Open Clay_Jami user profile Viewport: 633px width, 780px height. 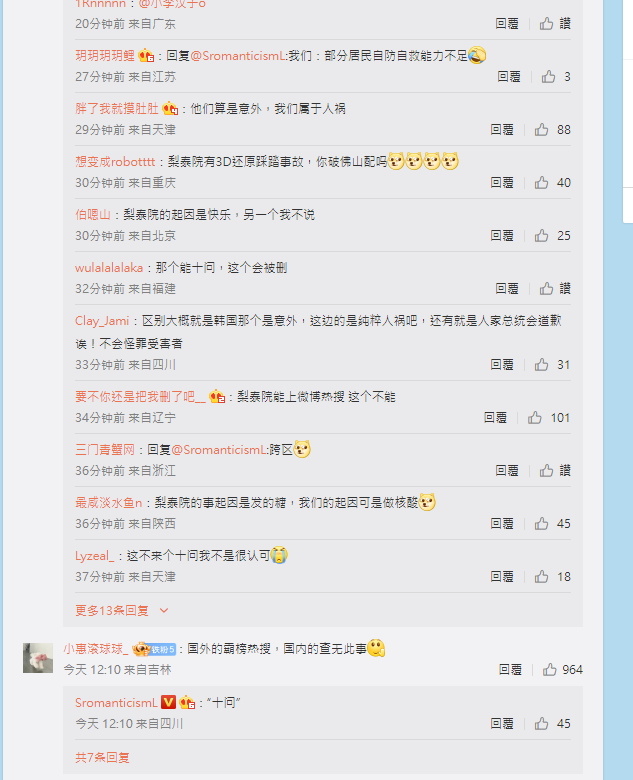[102, 321]
